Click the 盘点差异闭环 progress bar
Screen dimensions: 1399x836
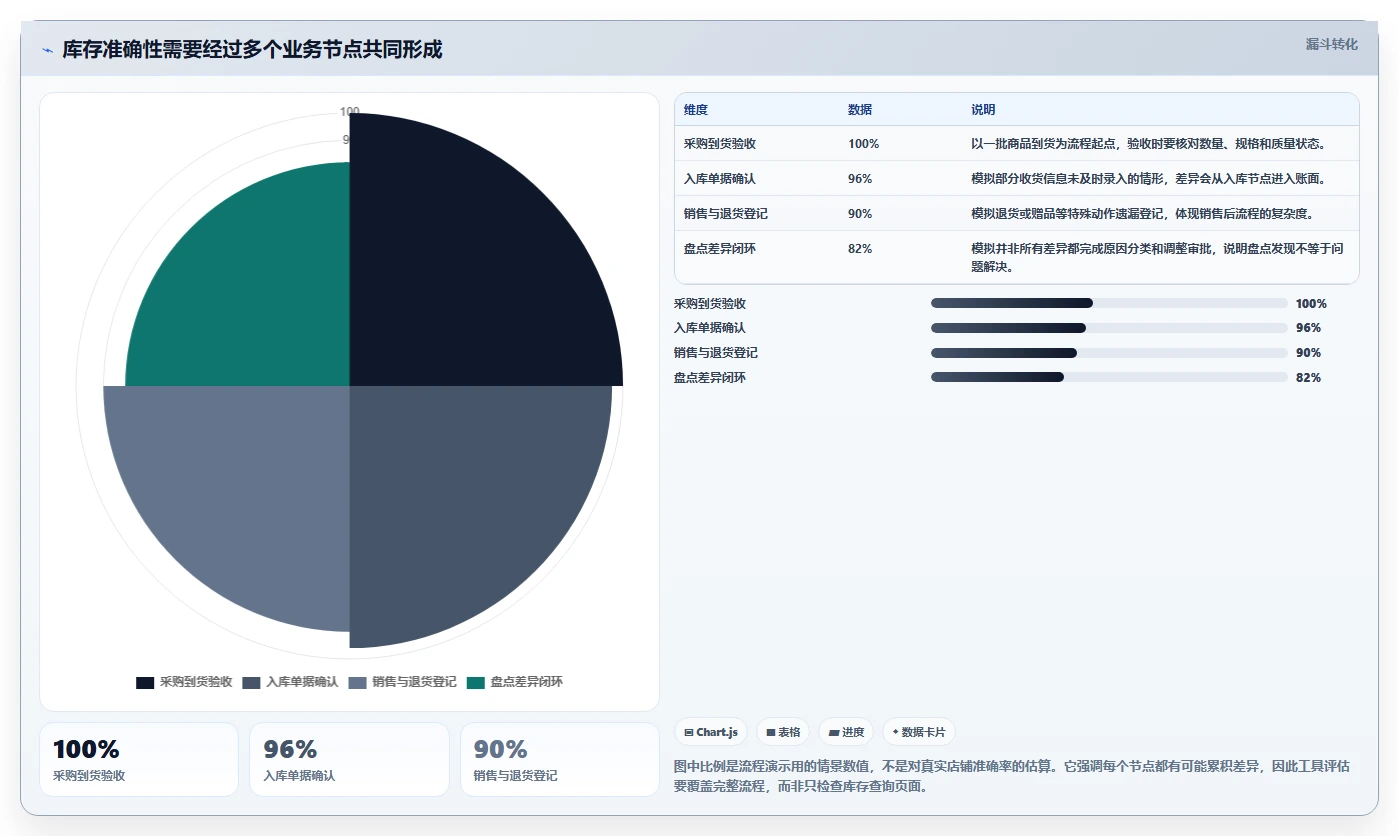[1109, 377]
